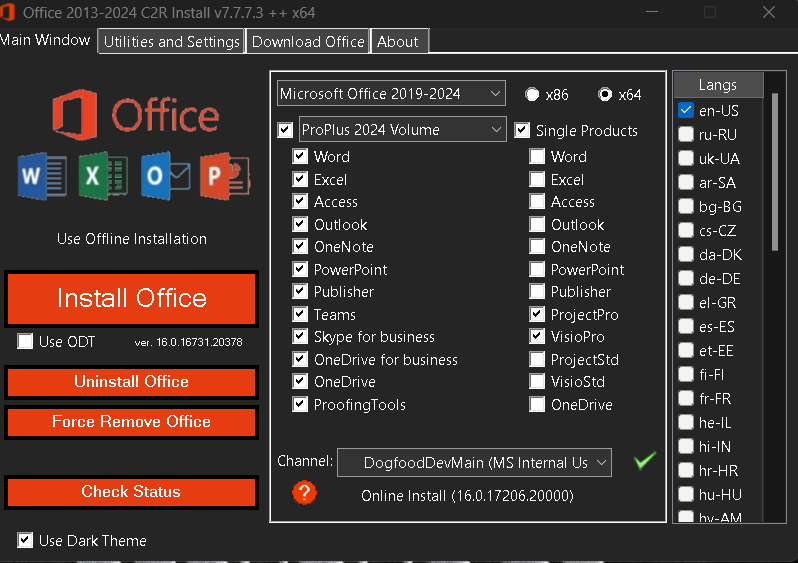Open the ProPlus 2024 Volume edition dropdown
Screen dimensions: 798x563
point(403,130)
